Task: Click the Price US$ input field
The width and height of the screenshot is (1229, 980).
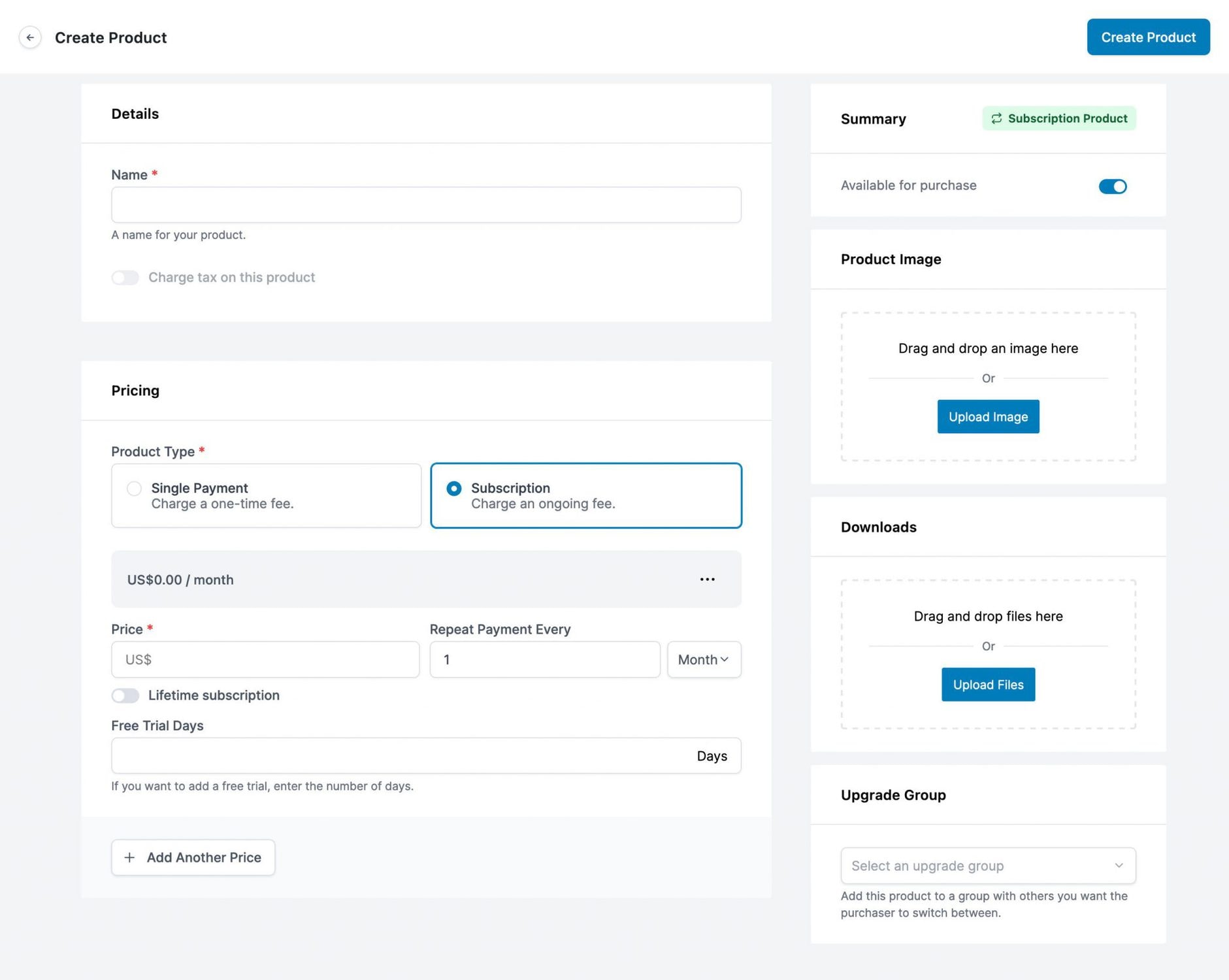Action: [x=265, y=660]
